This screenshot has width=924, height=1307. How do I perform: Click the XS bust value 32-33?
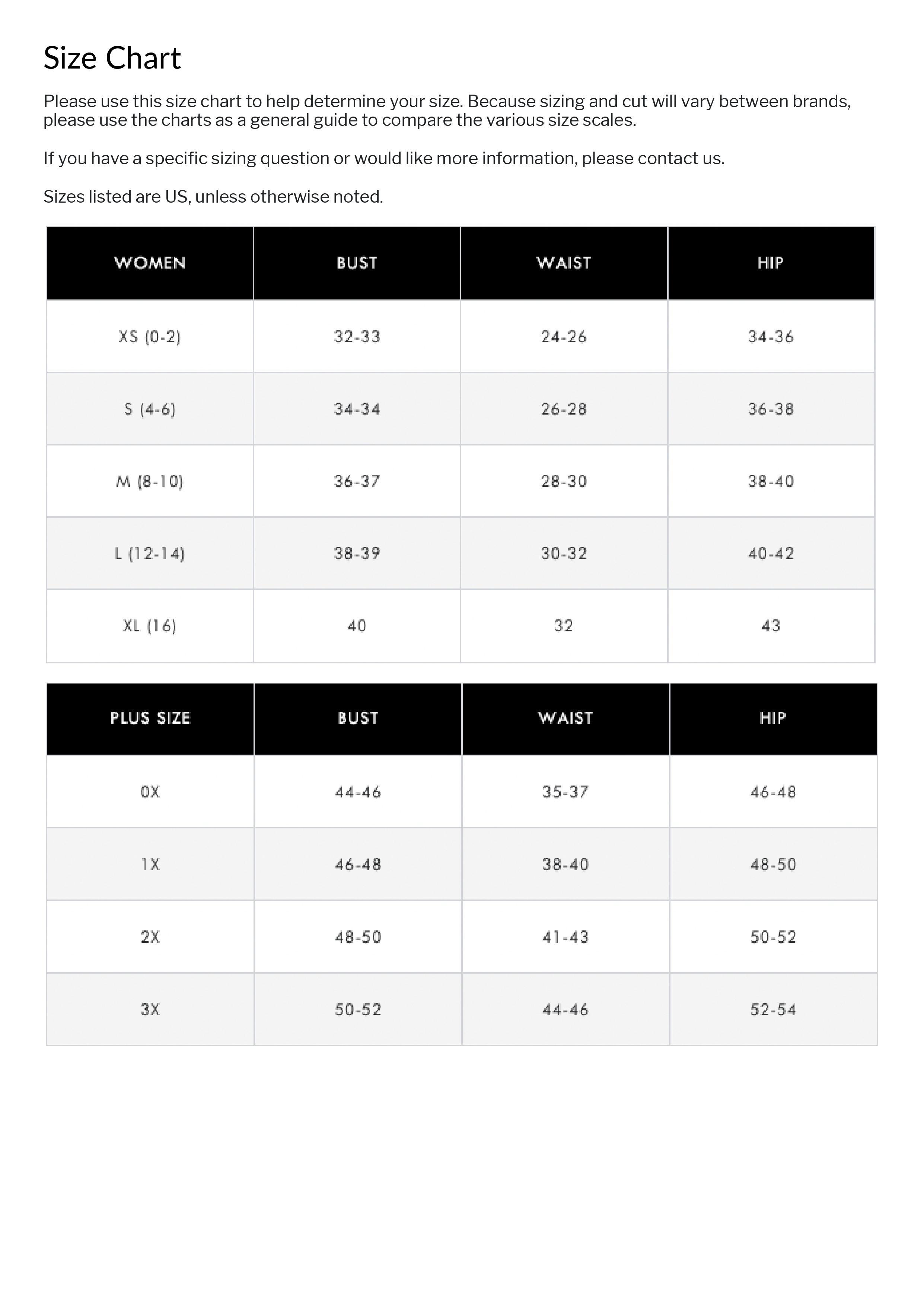click(357, 337)
